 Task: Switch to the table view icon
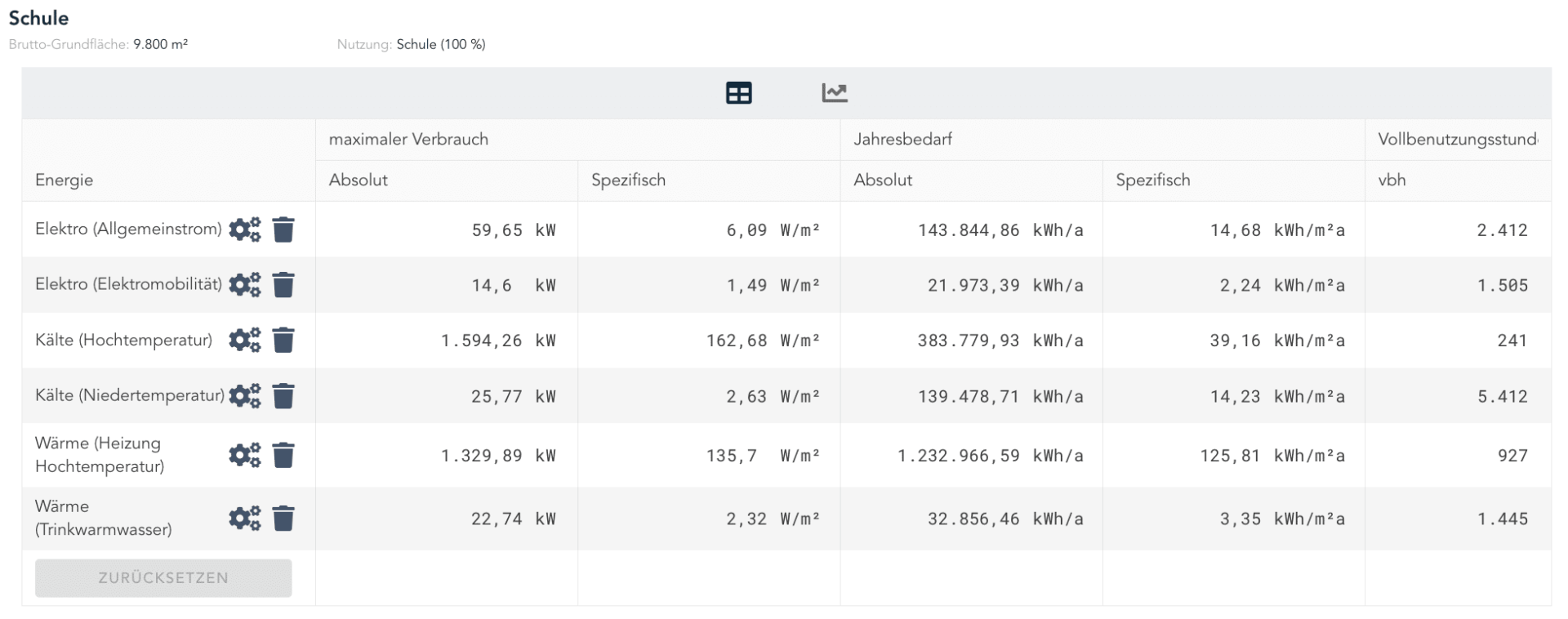(x=738, y=93)
